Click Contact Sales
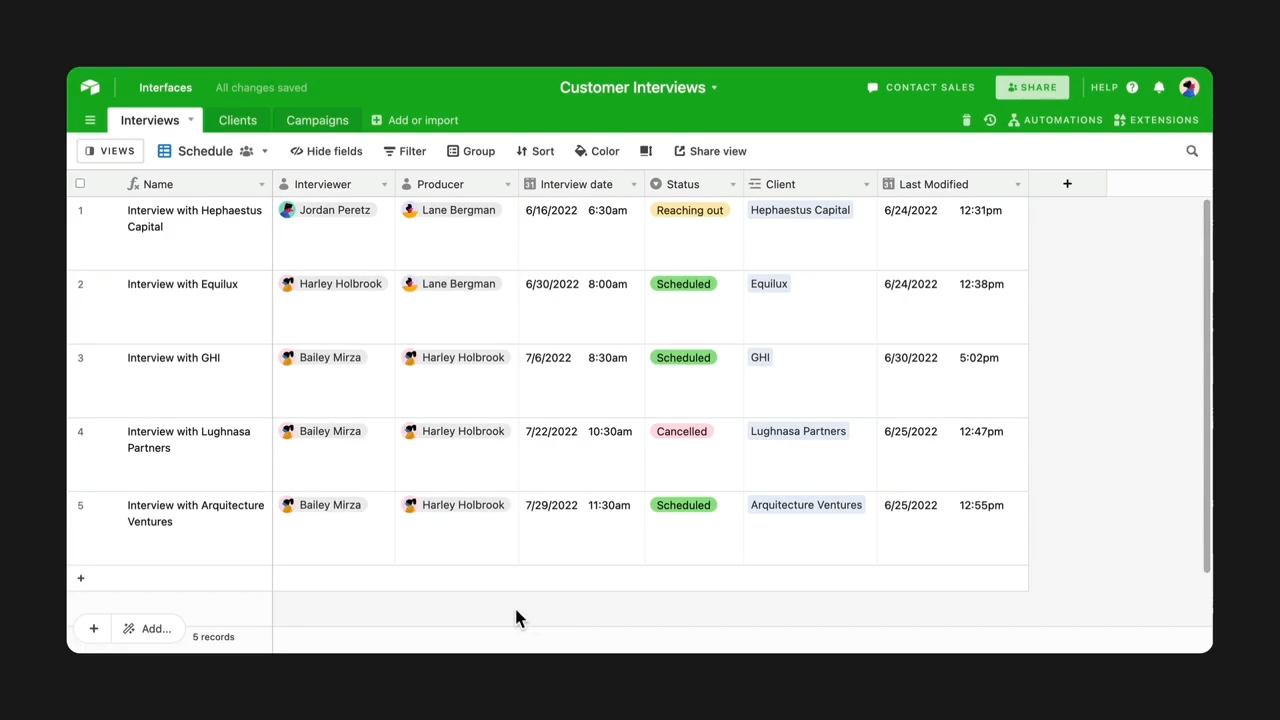1280x720 pixels. pos(920,87)
